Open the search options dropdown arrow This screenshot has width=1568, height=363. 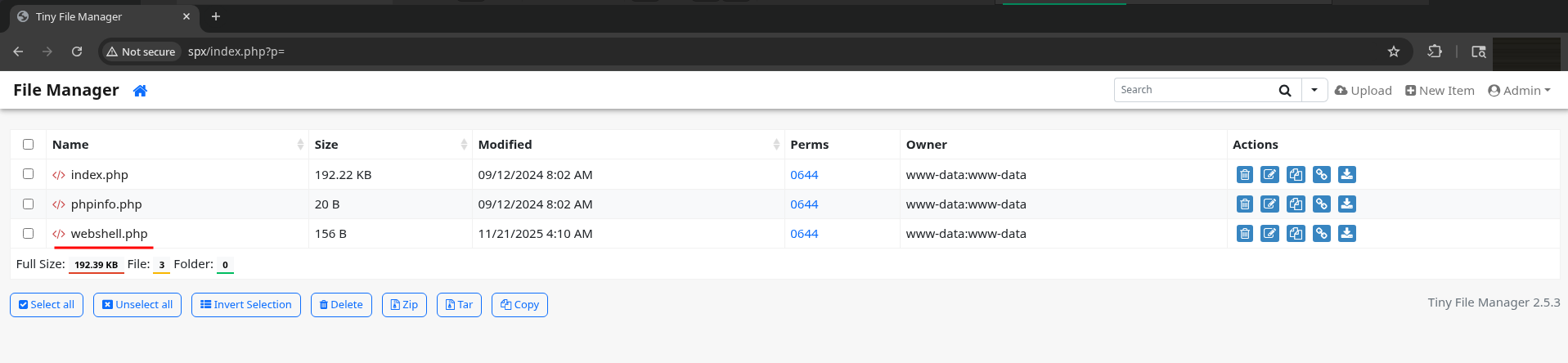[x=1314, y=91]
